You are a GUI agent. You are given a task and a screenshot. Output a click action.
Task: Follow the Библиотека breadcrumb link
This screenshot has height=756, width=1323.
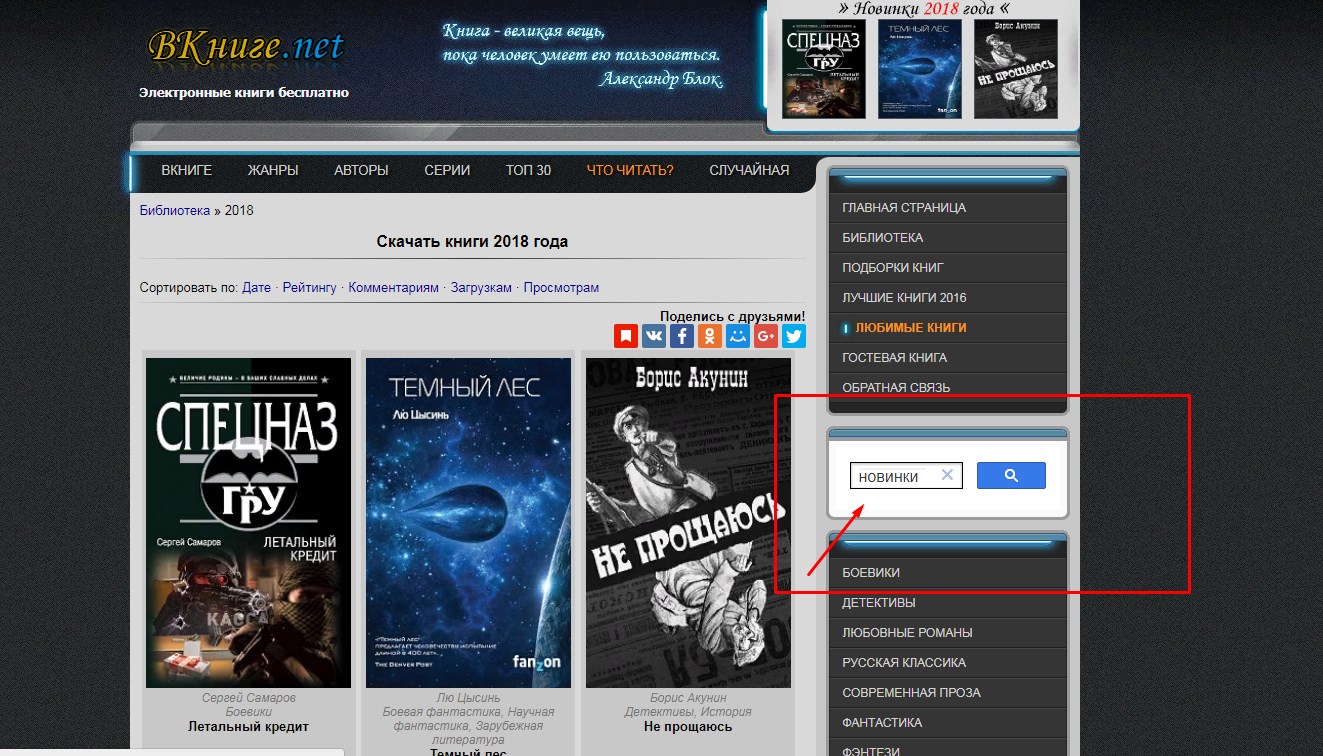tap(175, 211)
